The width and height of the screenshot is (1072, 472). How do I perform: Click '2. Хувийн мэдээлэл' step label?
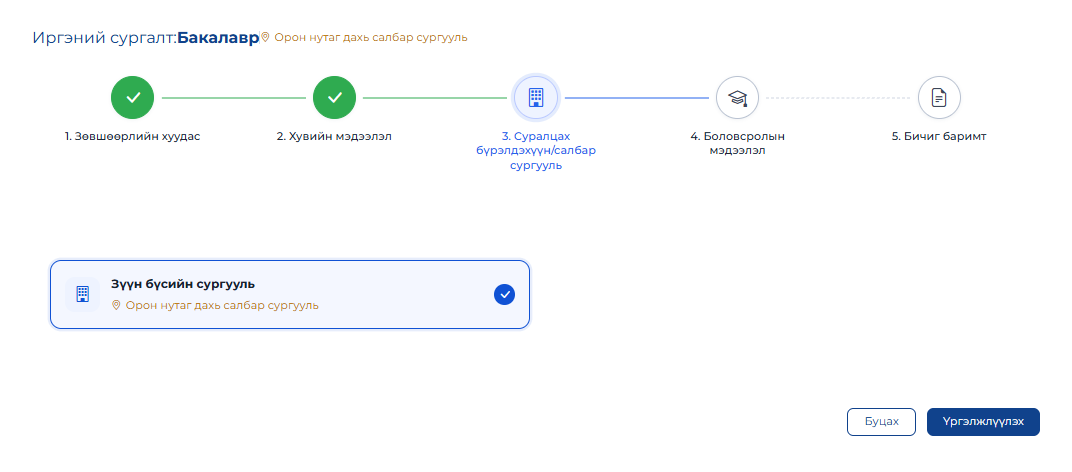click(x=334, y=136)
